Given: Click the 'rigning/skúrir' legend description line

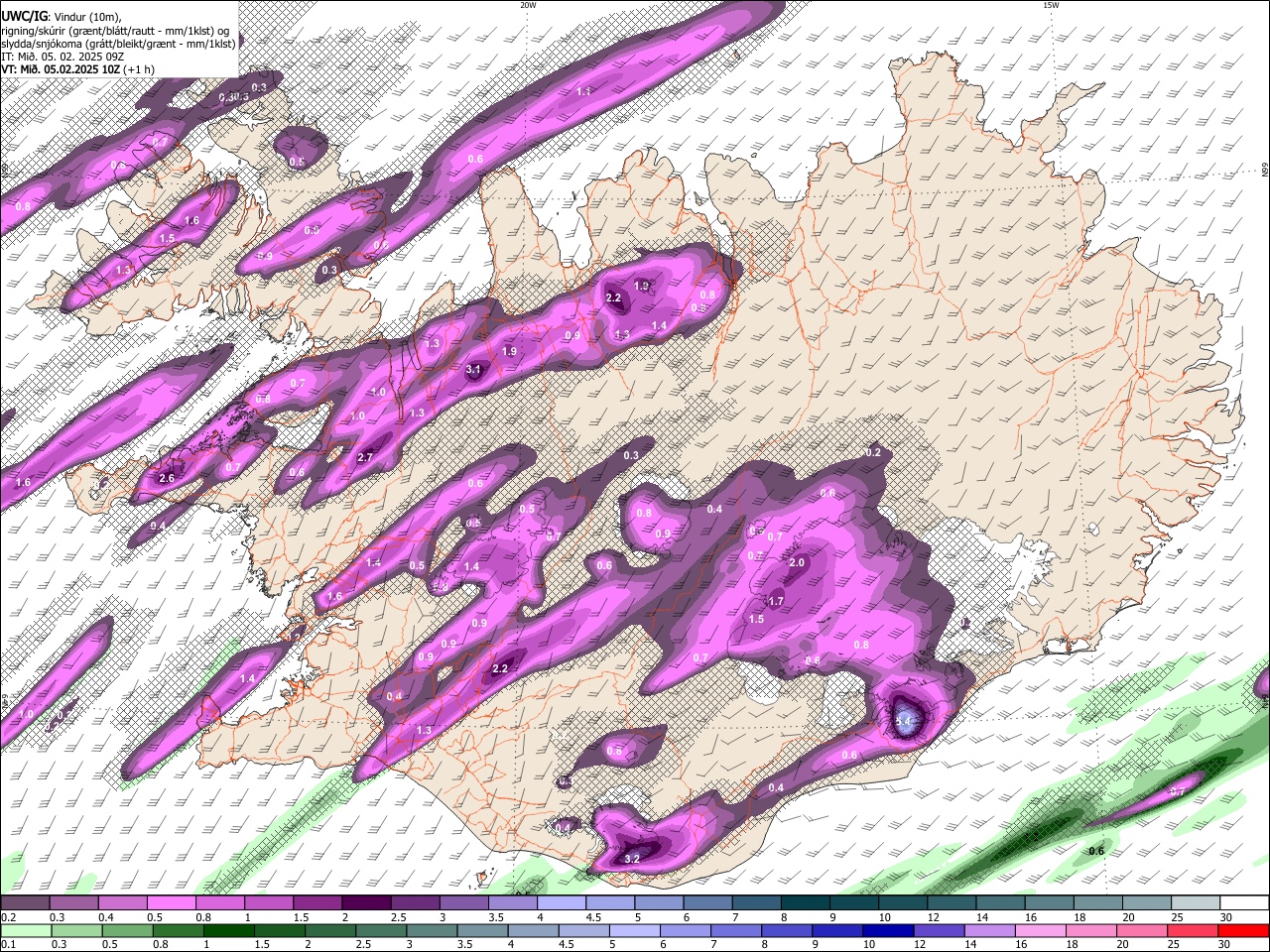Looking at the screenshot, I should click(x=115, y=30).
